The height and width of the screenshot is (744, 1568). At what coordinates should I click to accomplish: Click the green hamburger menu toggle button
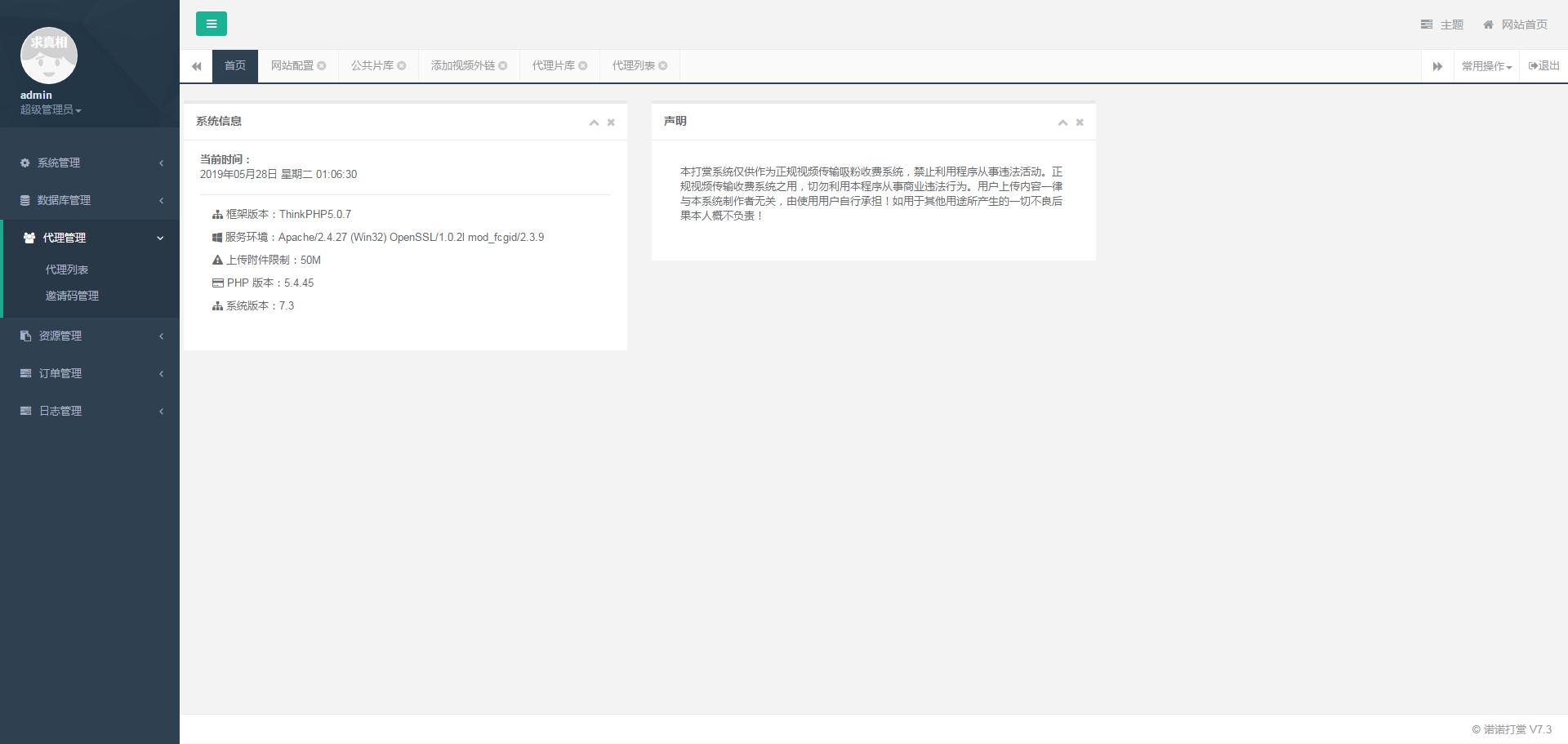click(211, 24)
